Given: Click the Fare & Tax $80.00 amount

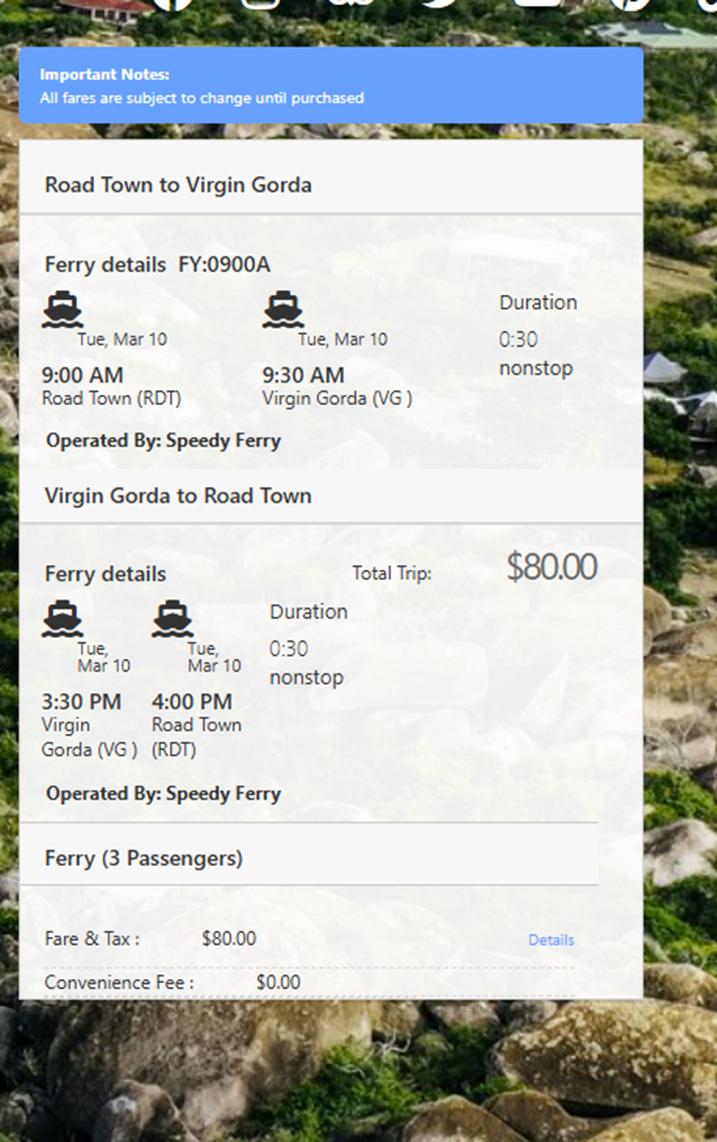Looking at the screenshot, I should (x=229, y=939).
